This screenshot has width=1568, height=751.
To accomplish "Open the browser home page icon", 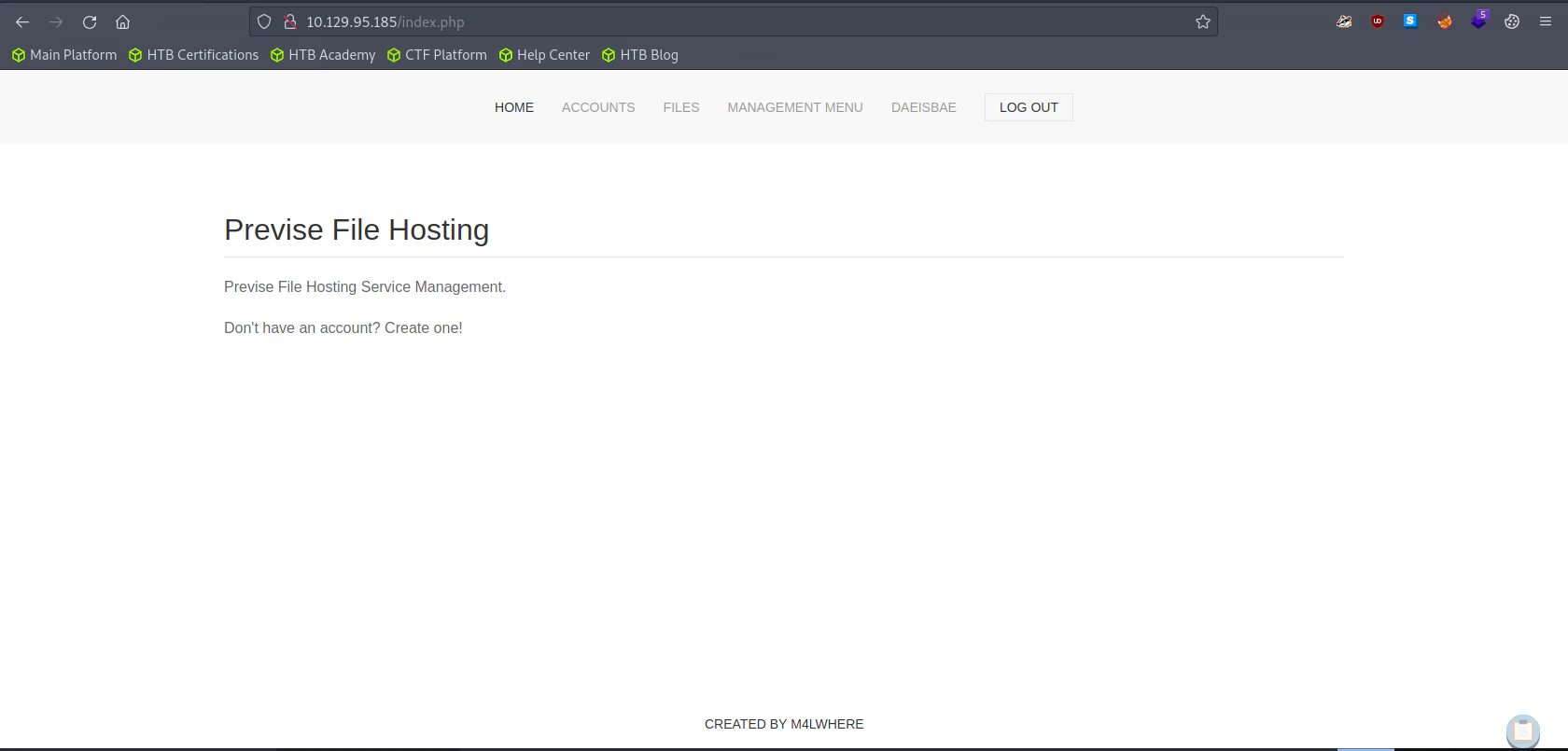I will (x=122, y=21).
